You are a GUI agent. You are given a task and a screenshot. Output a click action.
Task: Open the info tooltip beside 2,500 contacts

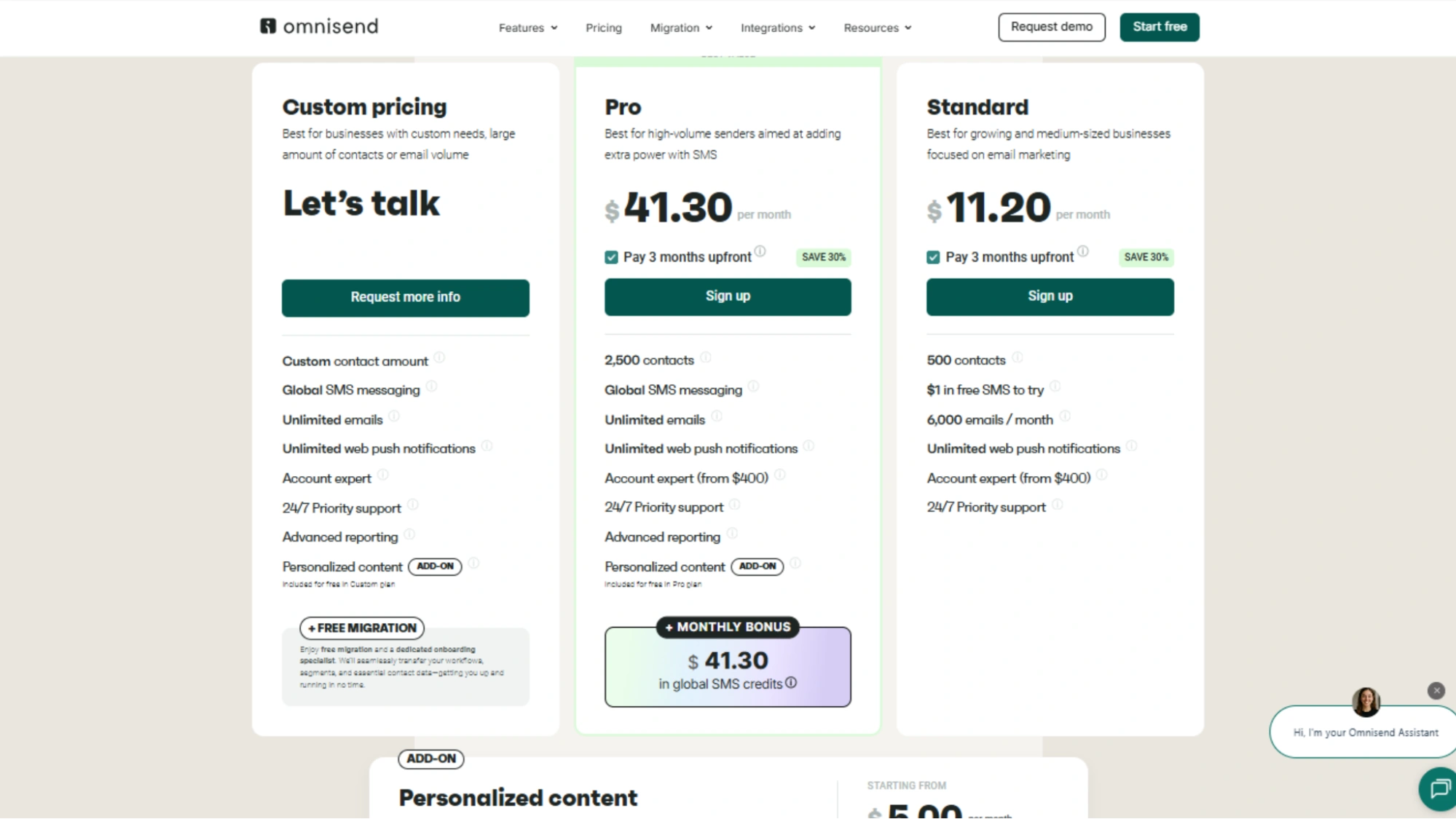(x=704, y=357)
